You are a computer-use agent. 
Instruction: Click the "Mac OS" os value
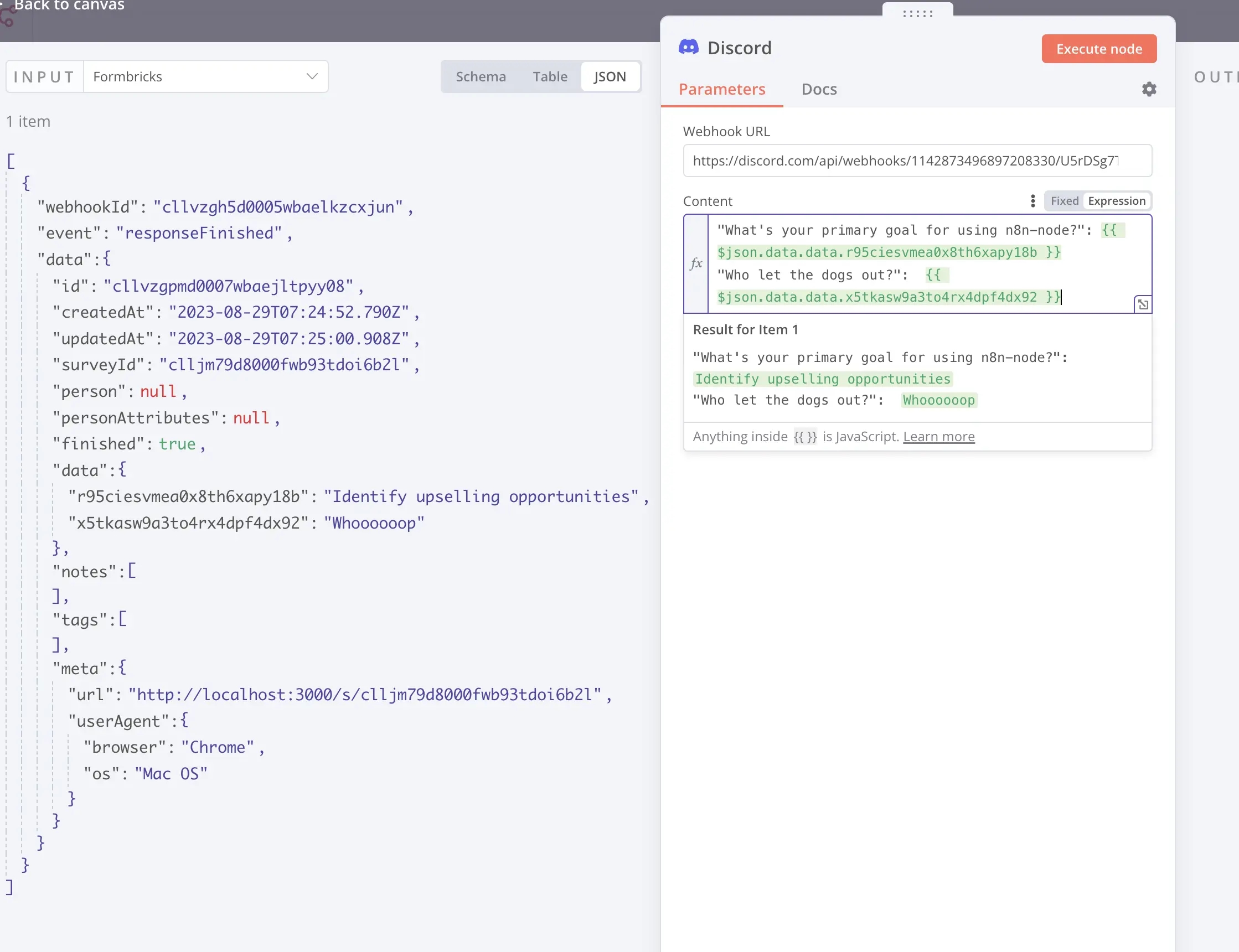tap(171, 775)
